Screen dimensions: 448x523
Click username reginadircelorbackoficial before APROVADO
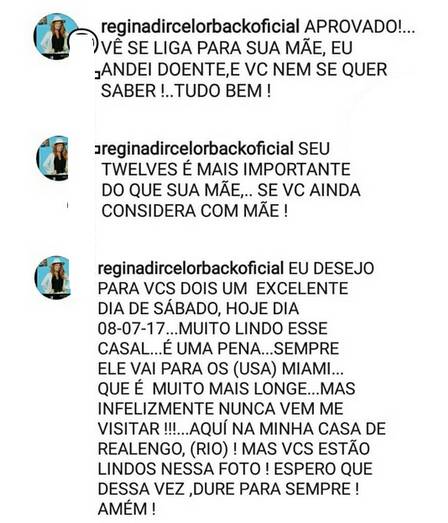200,27
